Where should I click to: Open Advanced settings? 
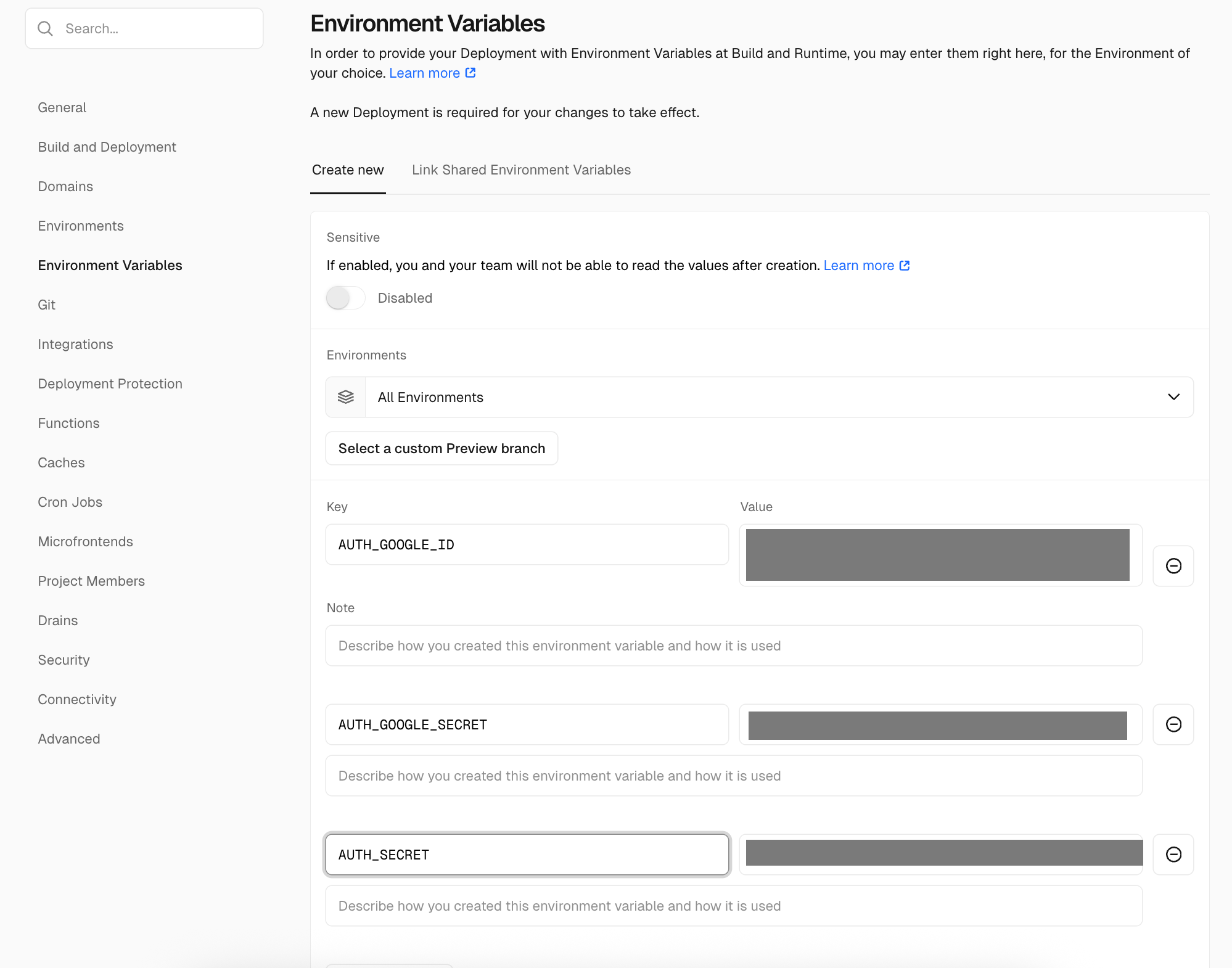point(69,739)
